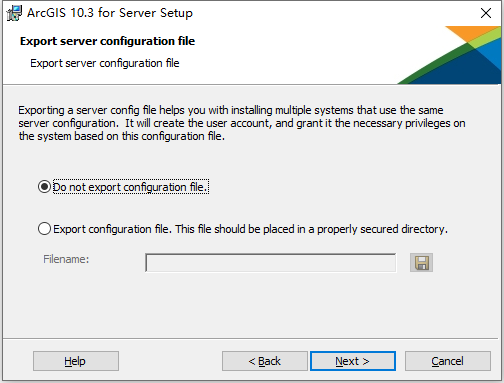Viewport: 504px width, 383px height.
Task: Click the non-bold 'Export server configuration file' subheading
Action: 105,63
